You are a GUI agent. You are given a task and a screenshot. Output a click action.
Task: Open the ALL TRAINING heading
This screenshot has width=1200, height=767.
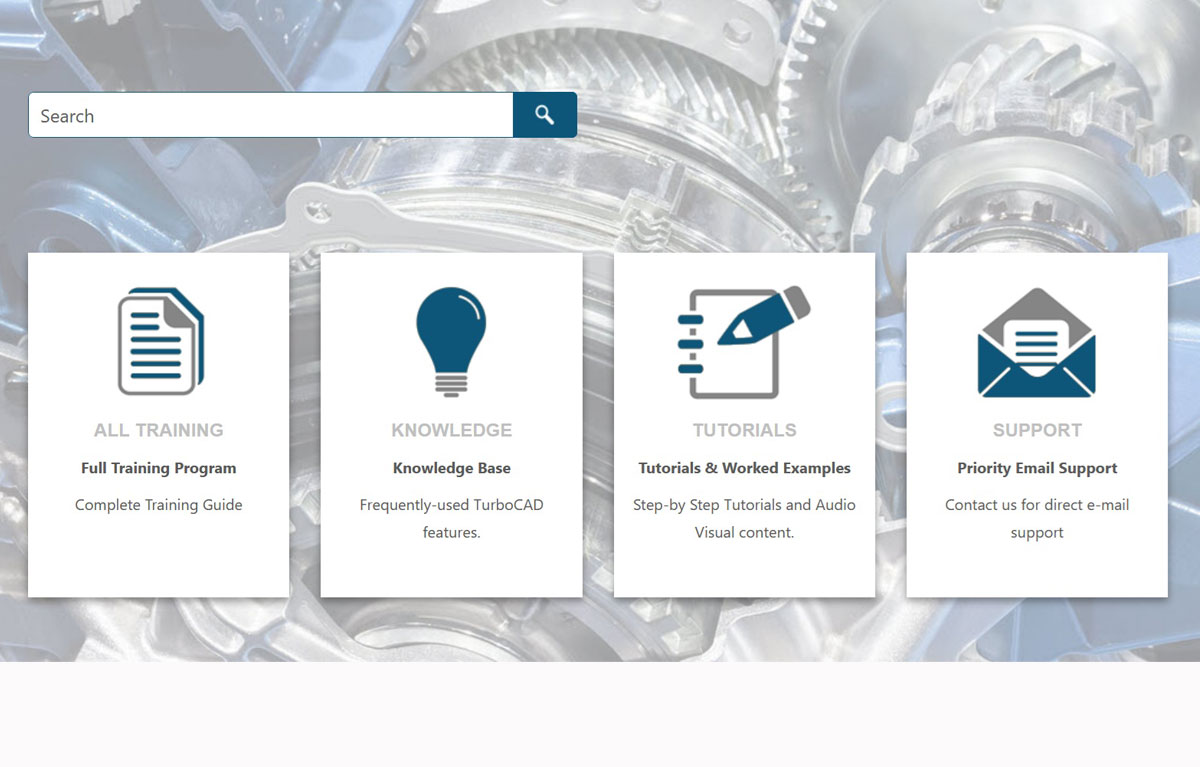click(x=159, y=430)
